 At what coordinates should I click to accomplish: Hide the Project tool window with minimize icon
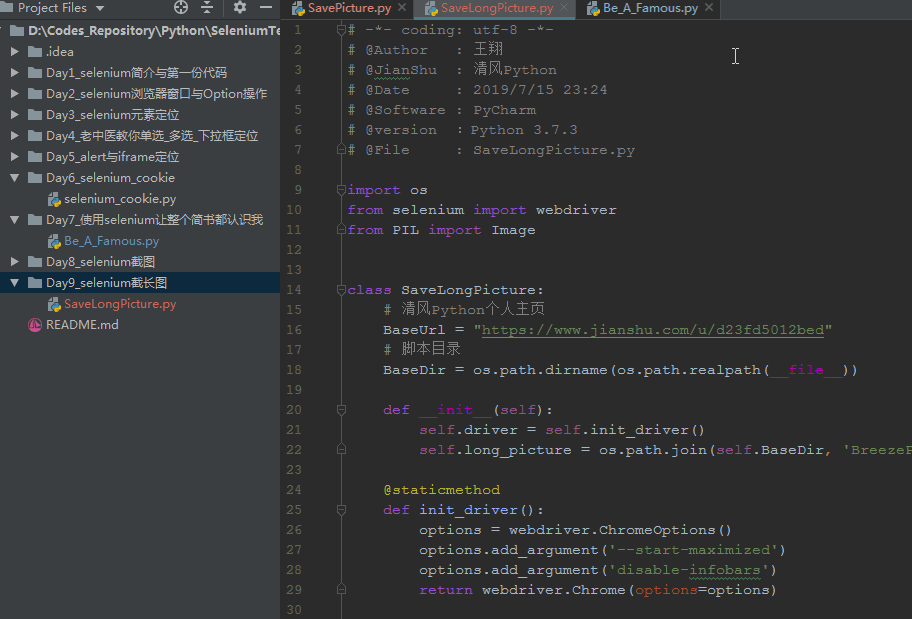[266, 7]
